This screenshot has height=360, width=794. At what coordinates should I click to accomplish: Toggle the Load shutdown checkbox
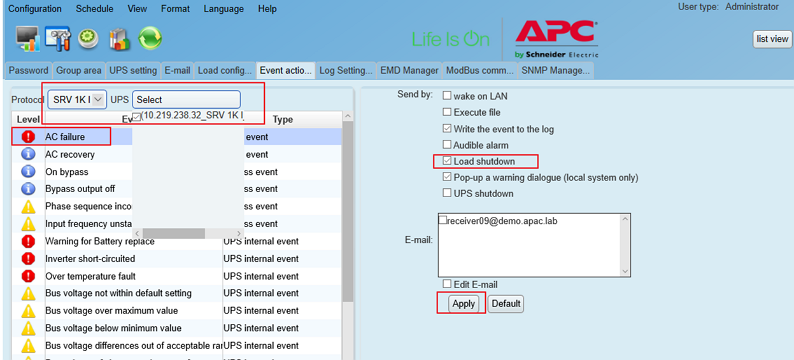pyautogui.click(x=447, y=161)
